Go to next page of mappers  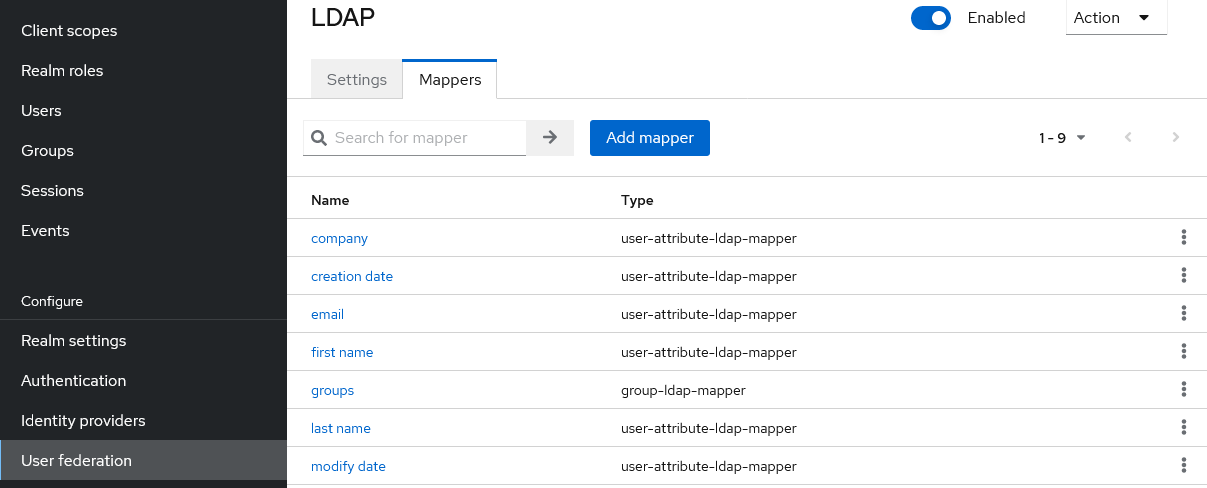[x=1176, y=138]
